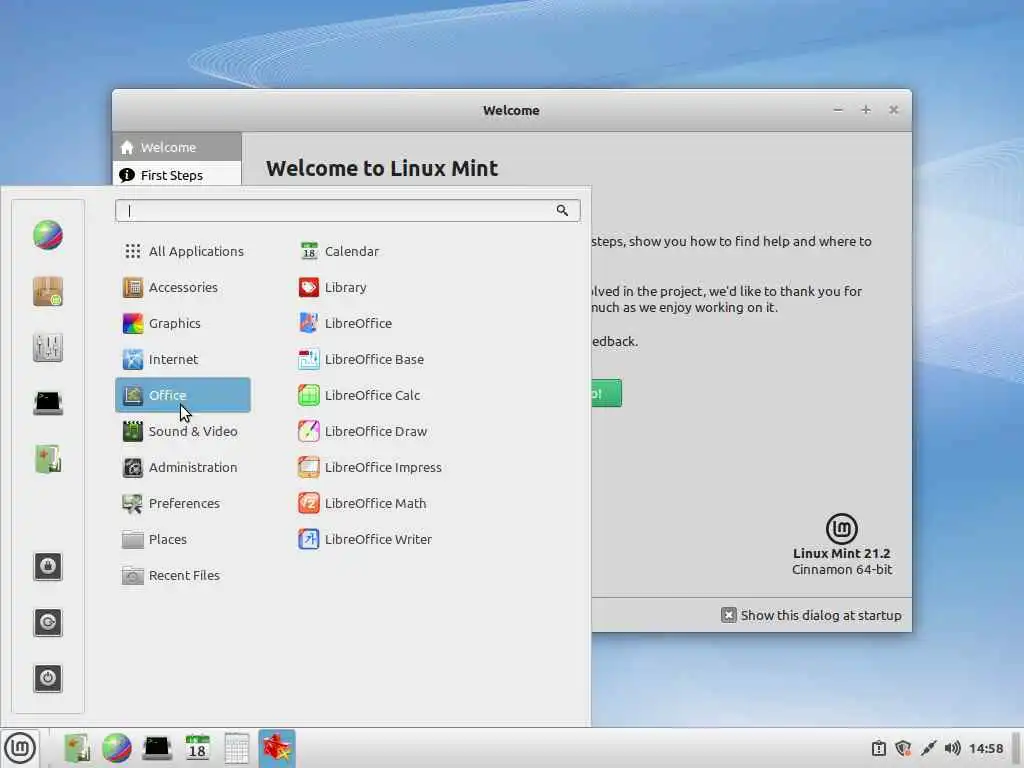
Task: Toggle Show this dialog at startup checkbox
Action: click(729, 615)
